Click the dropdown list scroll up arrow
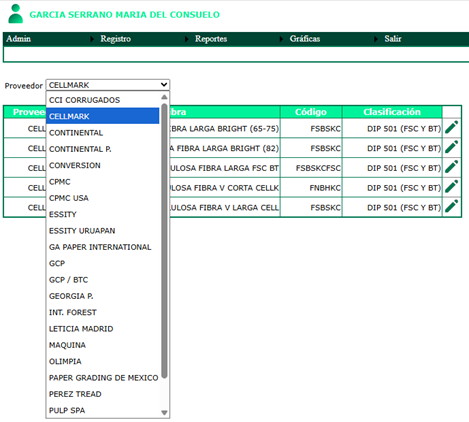 click(164, 97)
